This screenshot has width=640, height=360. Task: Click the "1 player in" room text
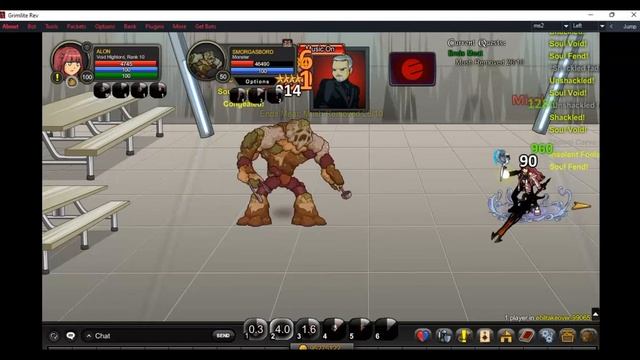pos(519,317)
